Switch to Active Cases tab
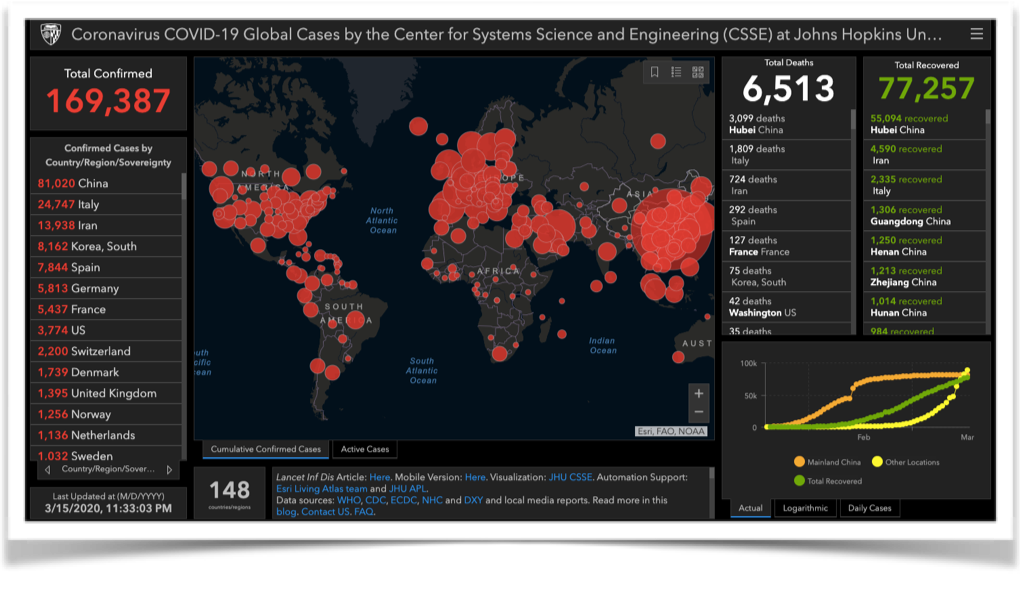The height and width of the screenshot is (600, 1020). coord(365,449)
